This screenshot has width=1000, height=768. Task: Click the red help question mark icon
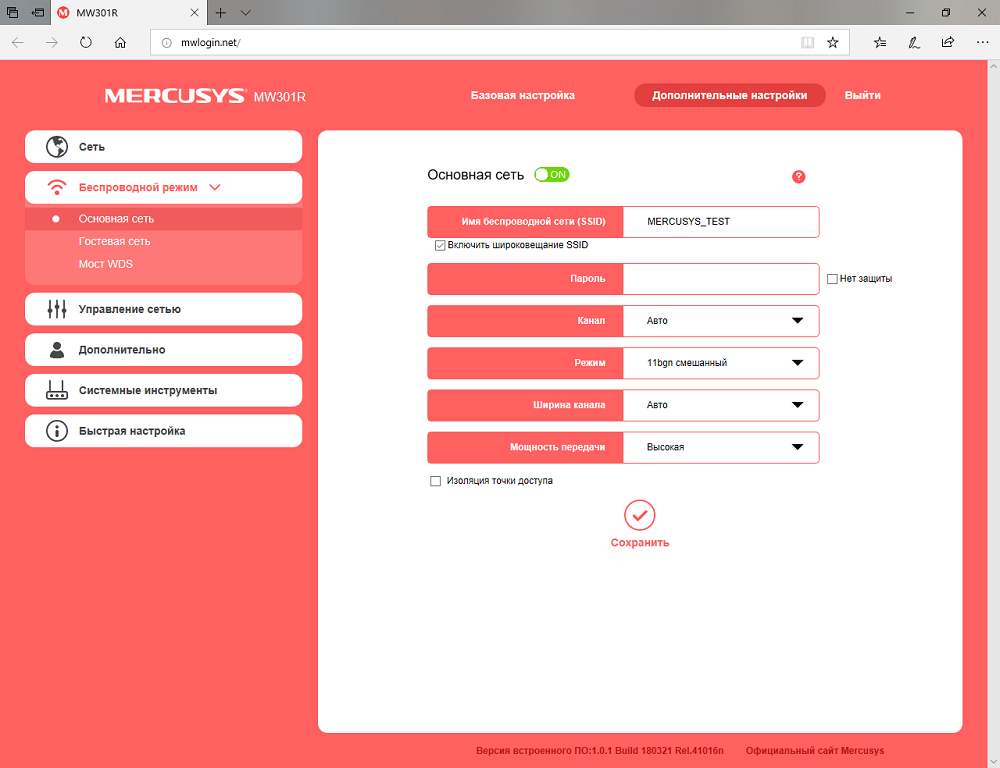[x=798, y=177]
